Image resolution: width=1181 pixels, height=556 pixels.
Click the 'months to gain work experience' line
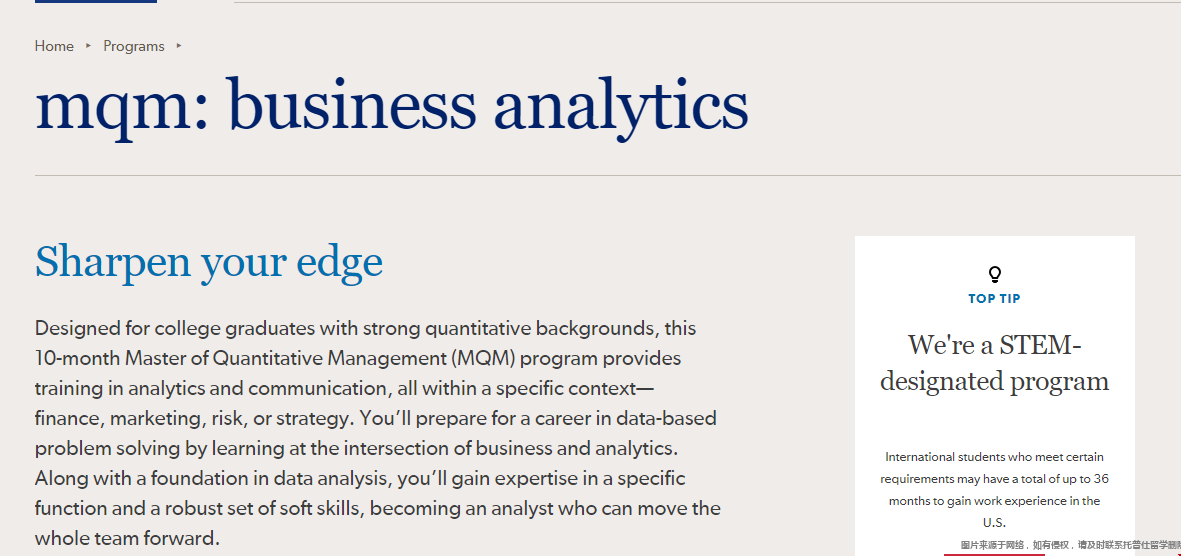[x=994, y=501]
